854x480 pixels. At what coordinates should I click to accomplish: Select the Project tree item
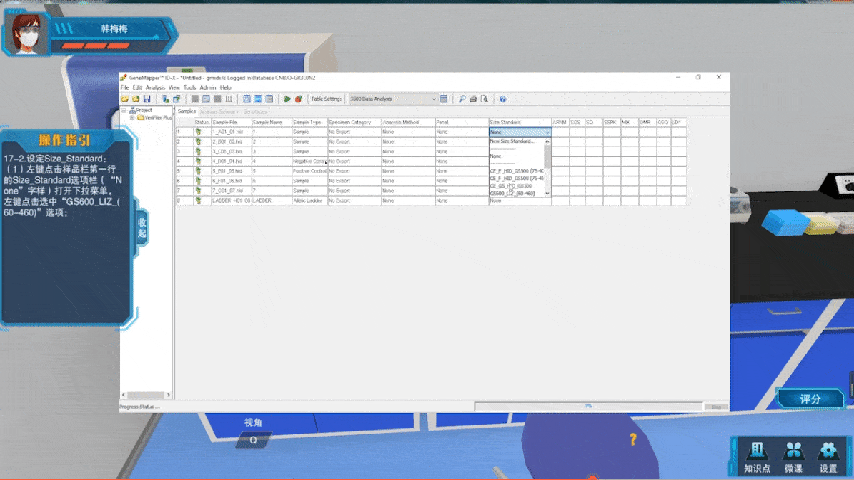coord(144,111)
